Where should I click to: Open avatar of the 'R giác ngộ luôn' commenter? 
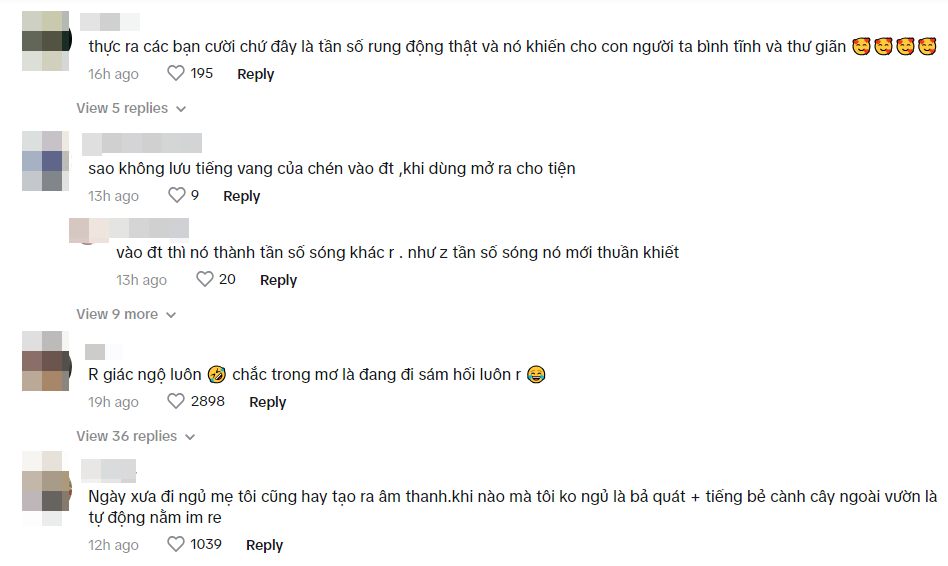point(47,361)
